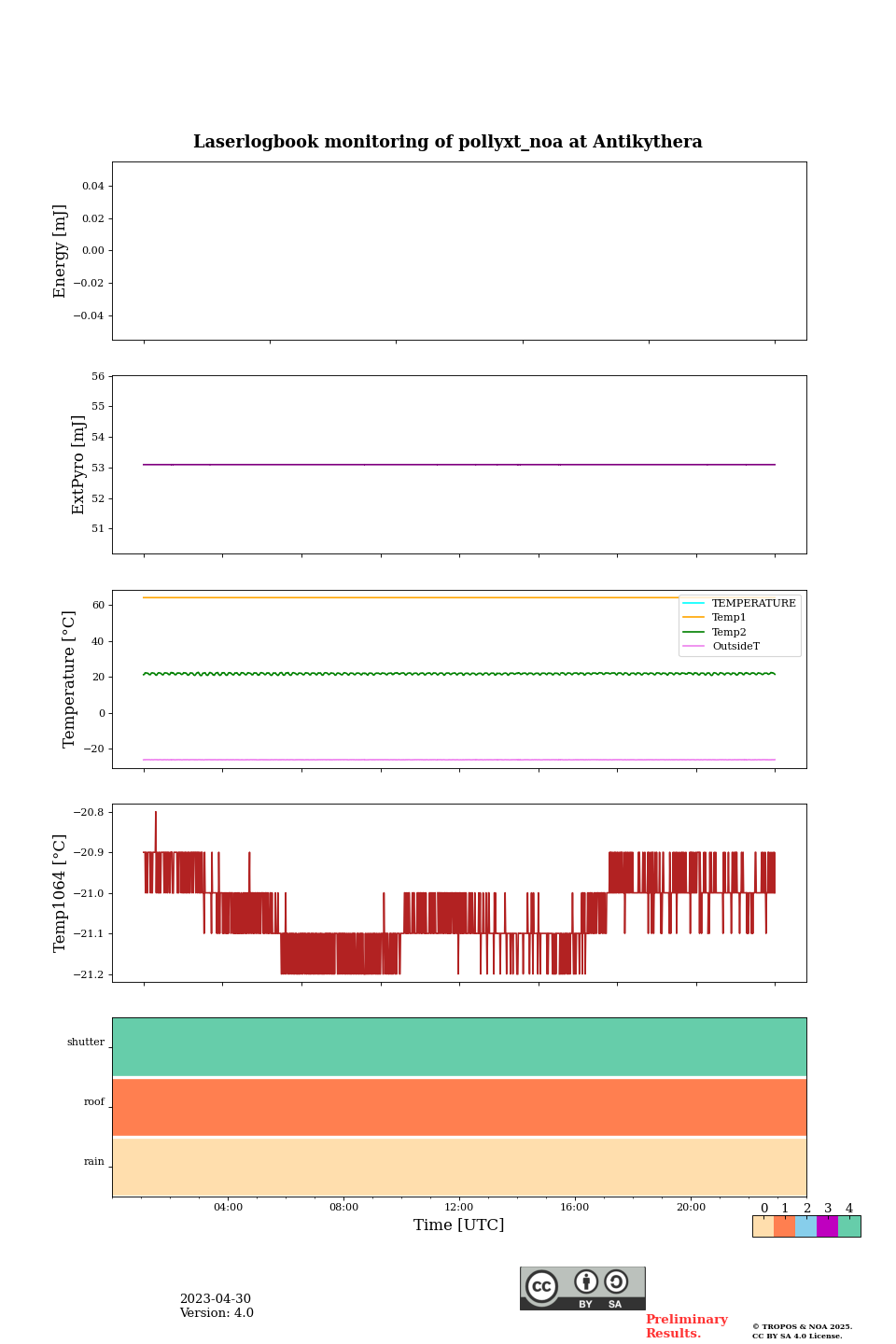
Task: Click the orange colorbar swatch labeled 1
Action: tap(784, 1226)
